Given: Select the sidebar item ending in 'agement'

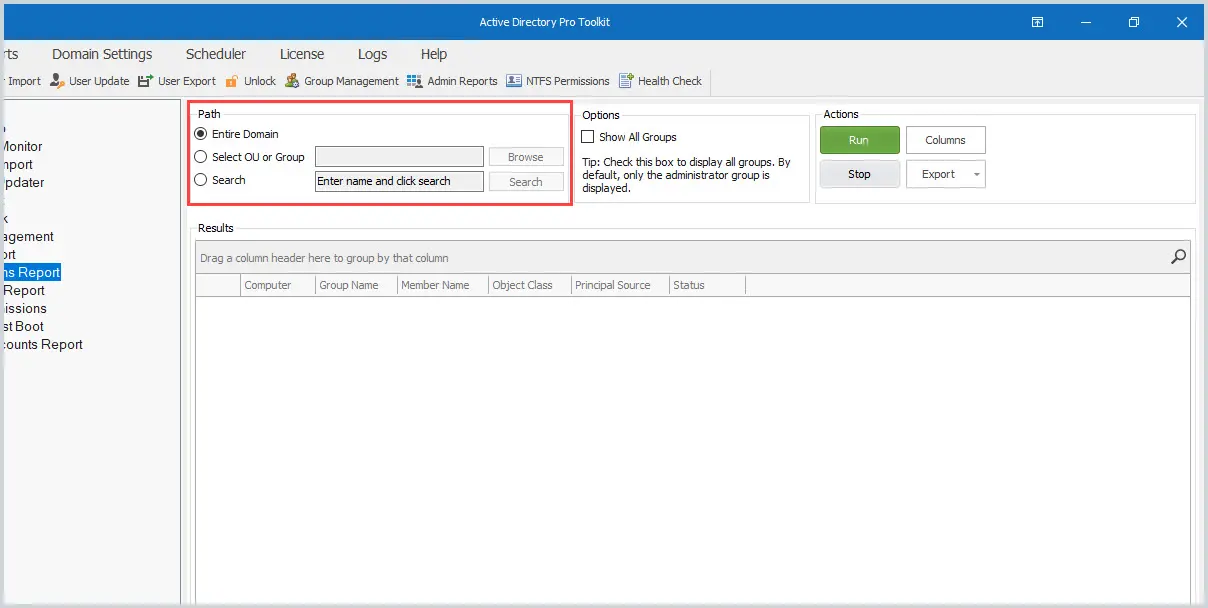Looking at the screenshot, I should 27,236.
